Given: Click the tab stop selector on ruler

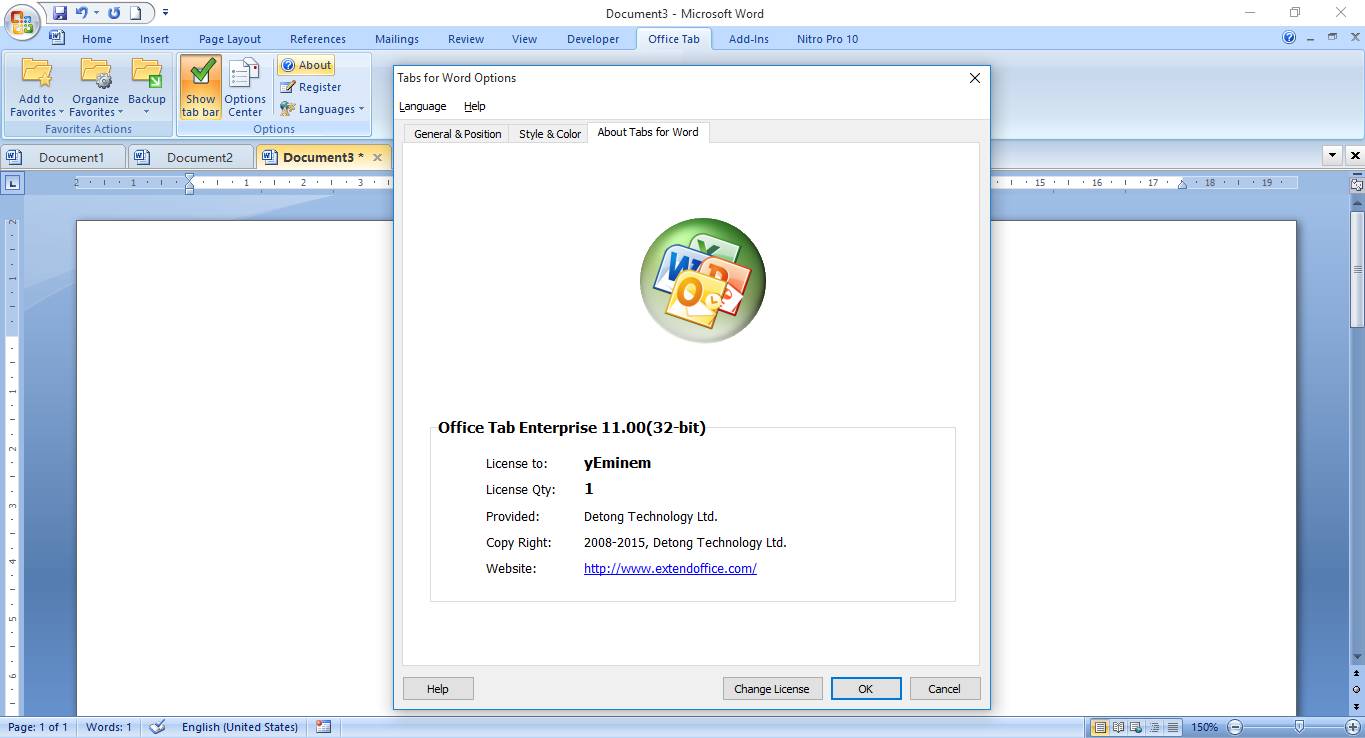Looking at the screenshot, I should tap(12, 183).
